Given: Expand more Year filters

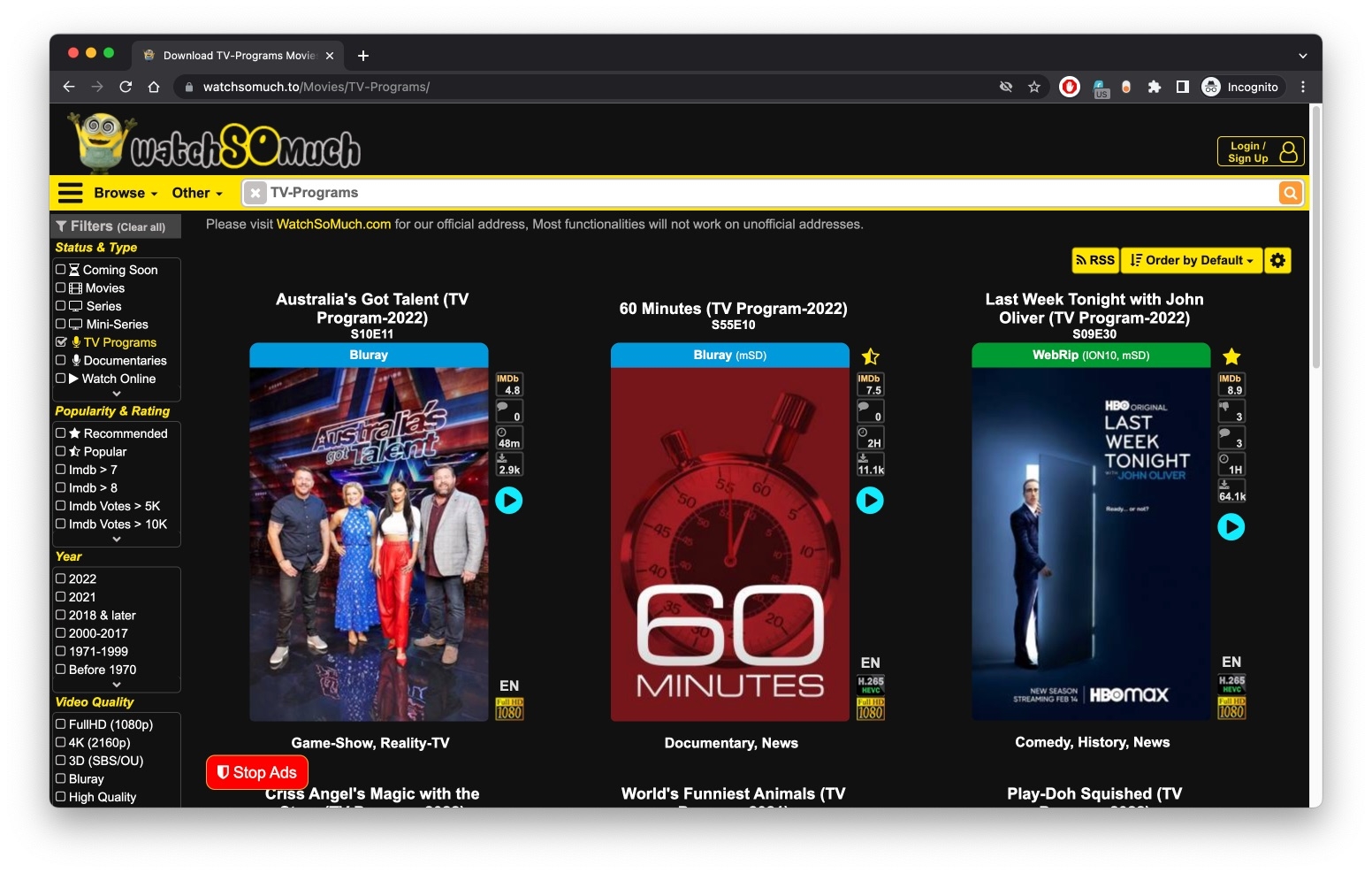Looking at the screenshot, I should pyautogui.click(x=117, y=685).
